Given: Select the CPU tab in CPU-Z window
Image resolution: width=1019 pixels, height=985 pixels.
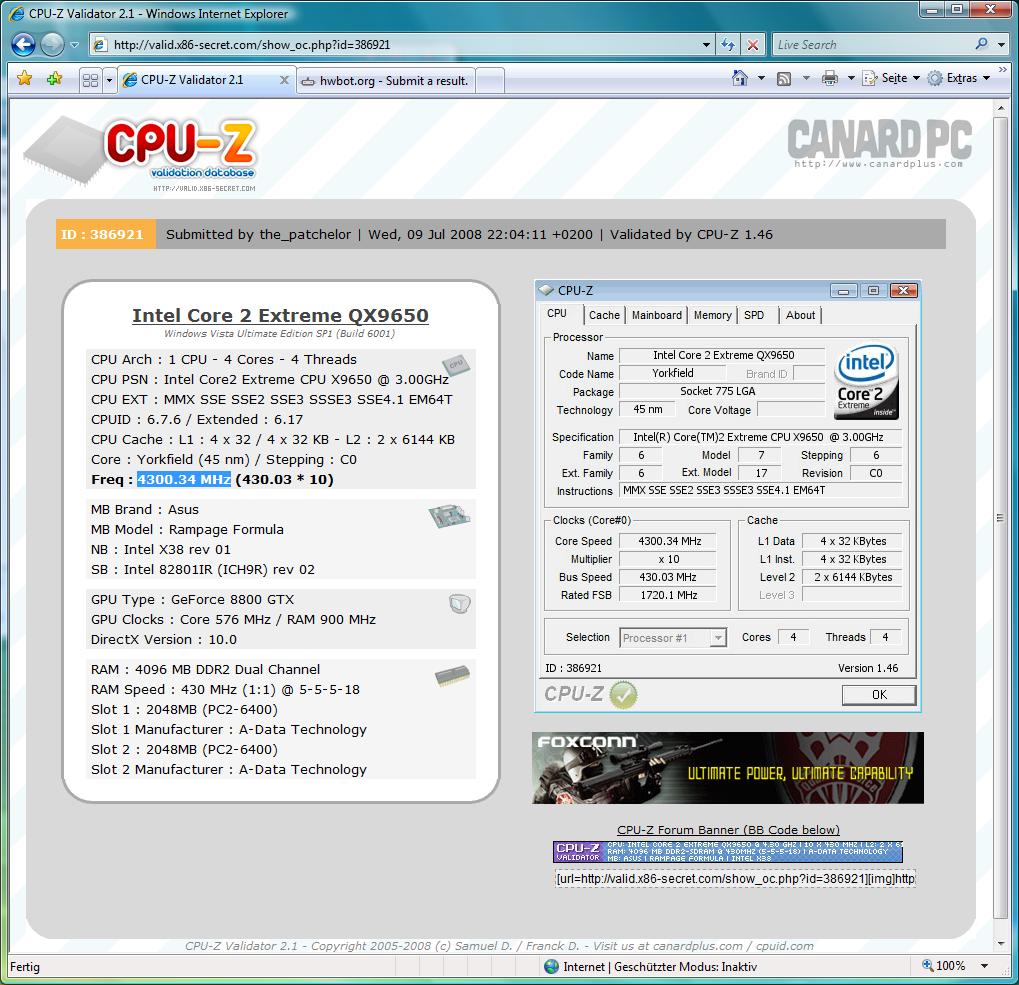Looking at the screenshot, I should (x=557, y=314).
